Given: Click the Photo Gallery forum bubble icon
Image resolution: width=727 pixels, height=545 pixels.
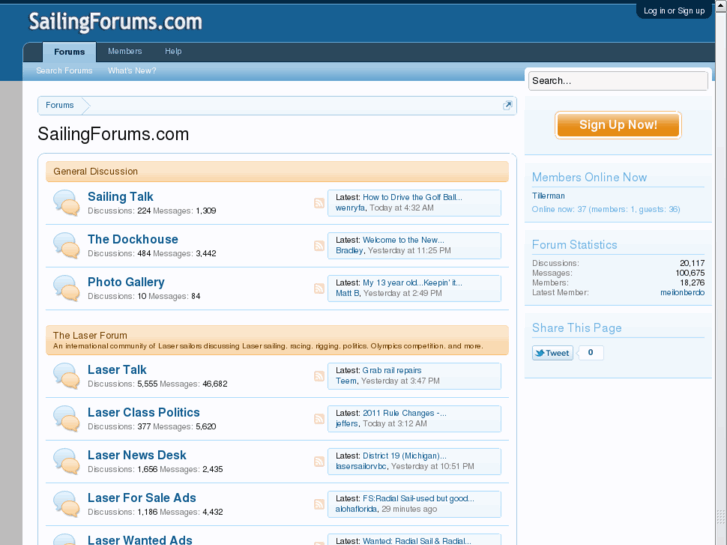Looking at the screenshot, I should coord(66,288).
